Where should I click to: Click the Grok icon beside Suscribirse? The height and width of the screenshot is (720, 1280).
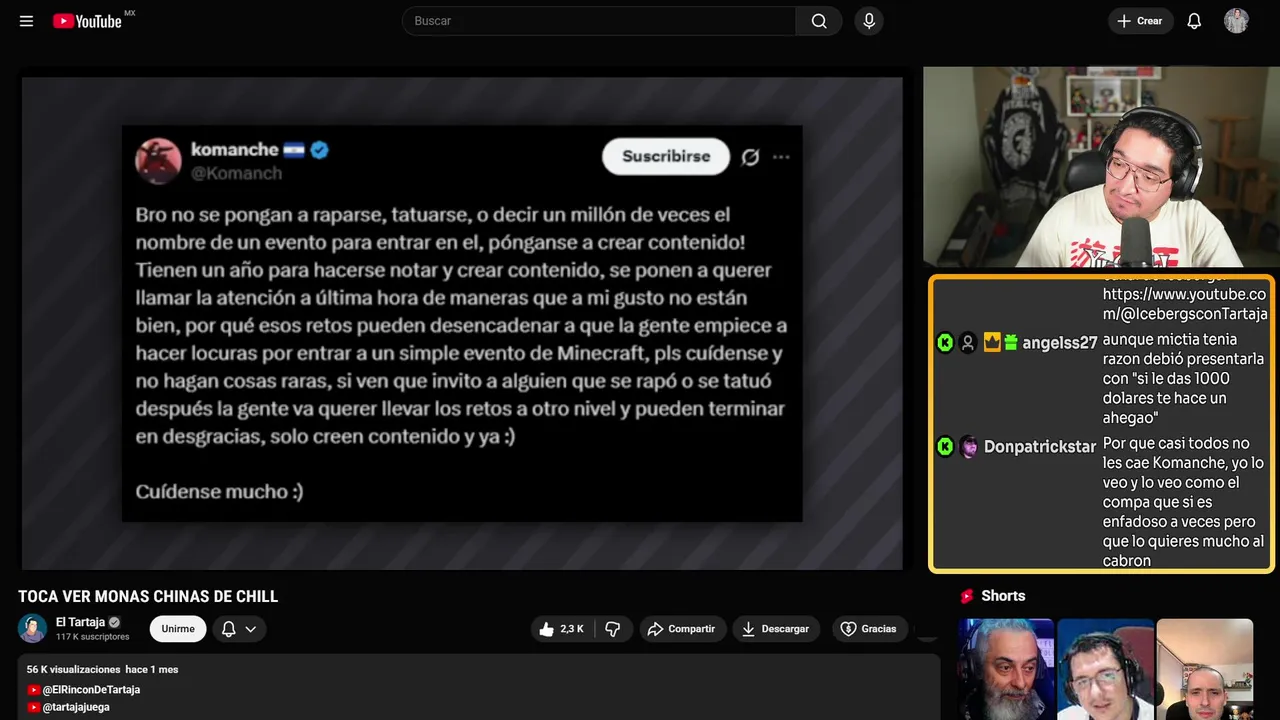tap(750, 157)
